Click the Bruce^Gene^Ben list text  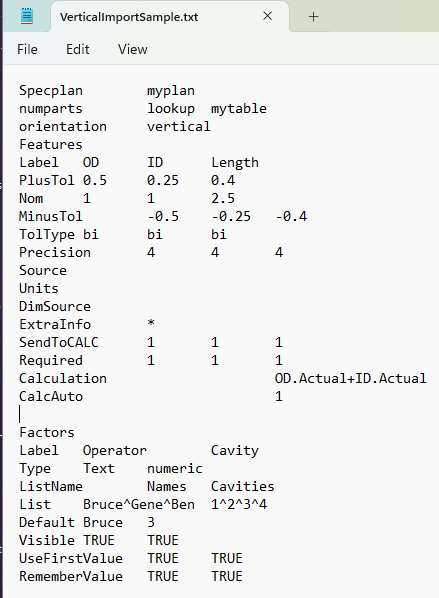(139, 504)
